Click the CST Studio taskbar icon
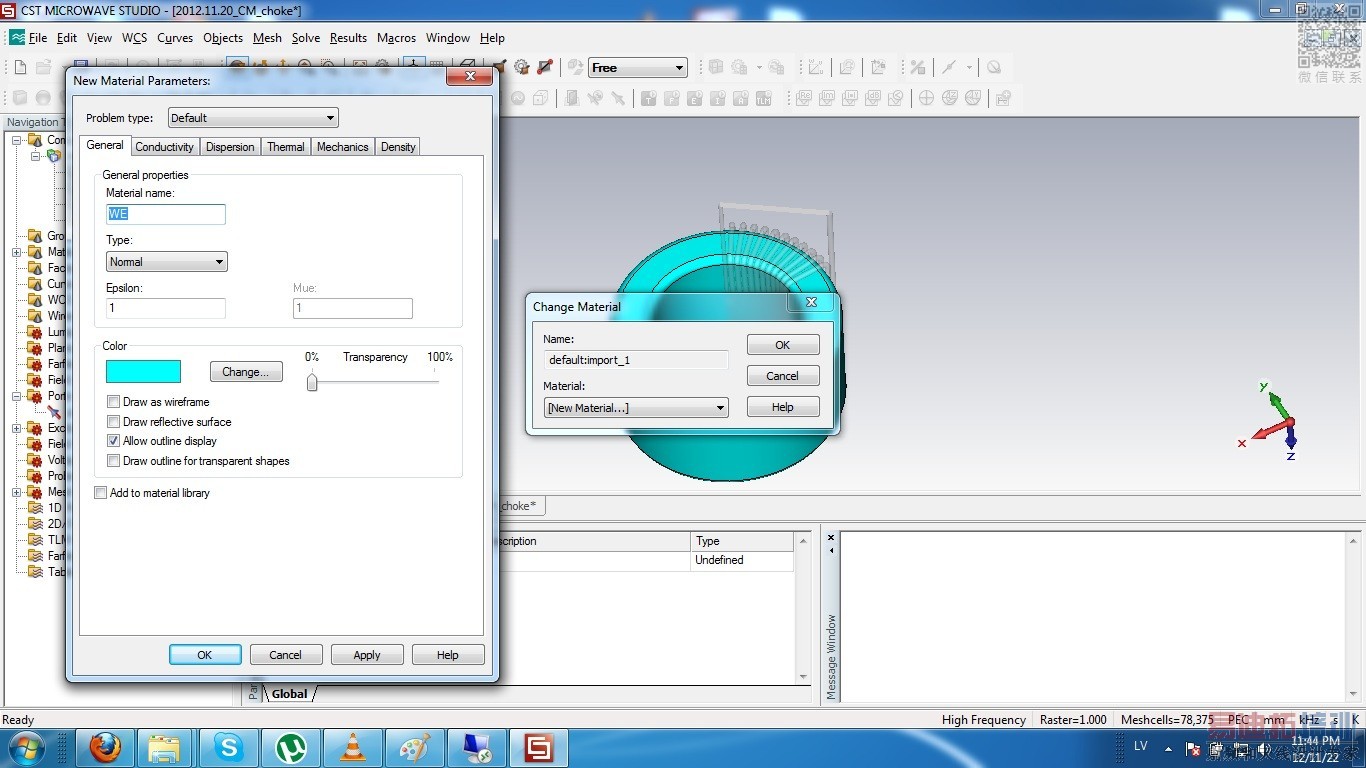Image resolution: width=1366 pixels, height=768 pixels. (539, 747)
